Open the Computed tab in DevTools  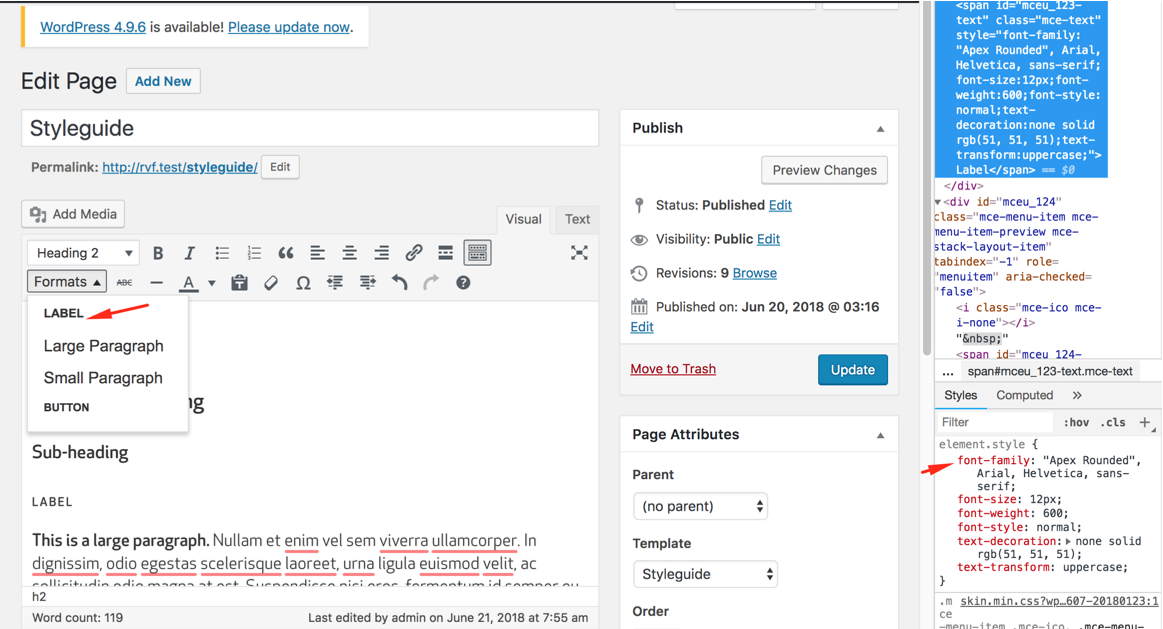click(1024, 395)
